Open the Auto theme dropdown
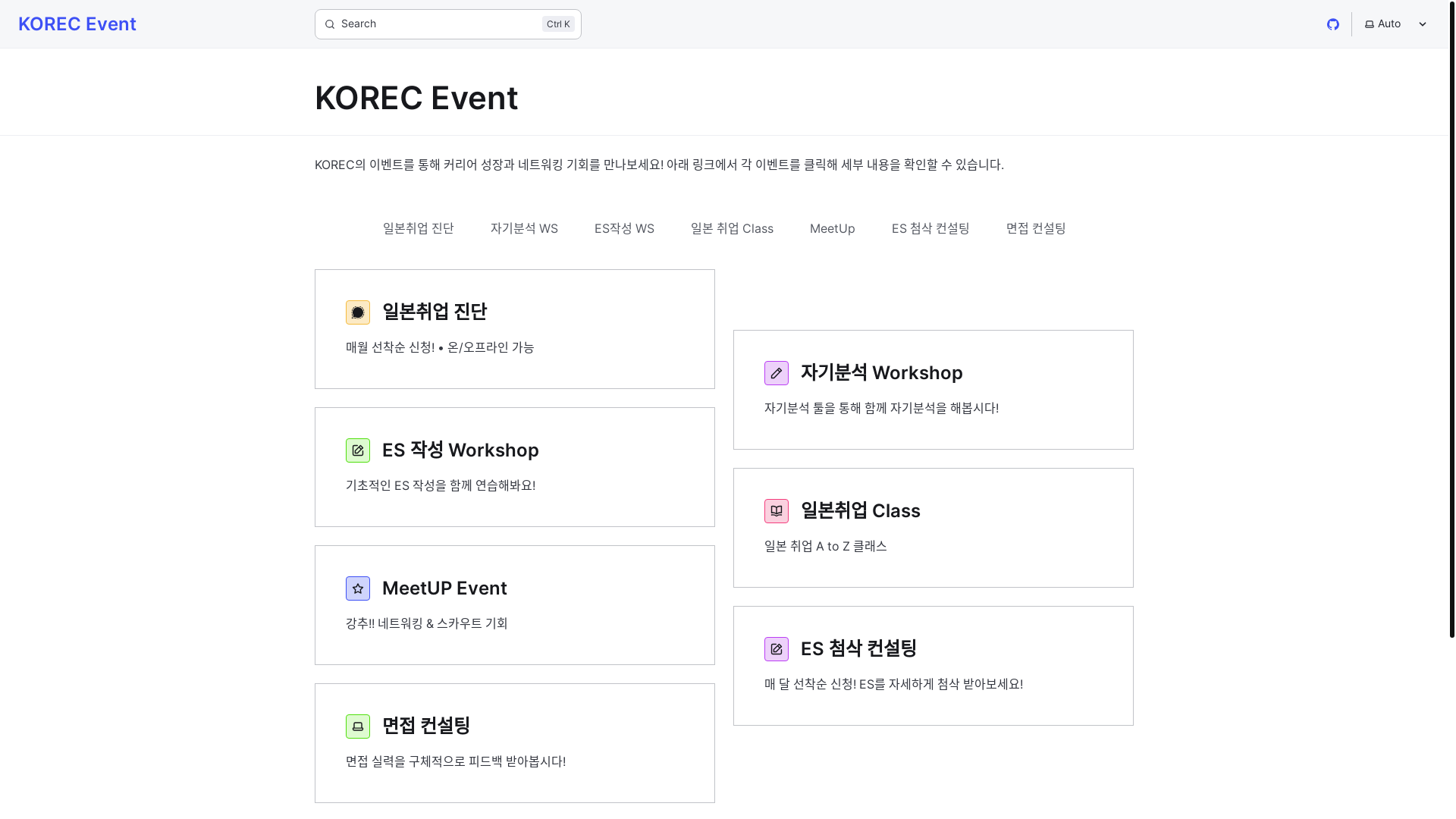The width and height of the screenshot is (1456, 819). pyautogui.click(x=1395, y=24)
